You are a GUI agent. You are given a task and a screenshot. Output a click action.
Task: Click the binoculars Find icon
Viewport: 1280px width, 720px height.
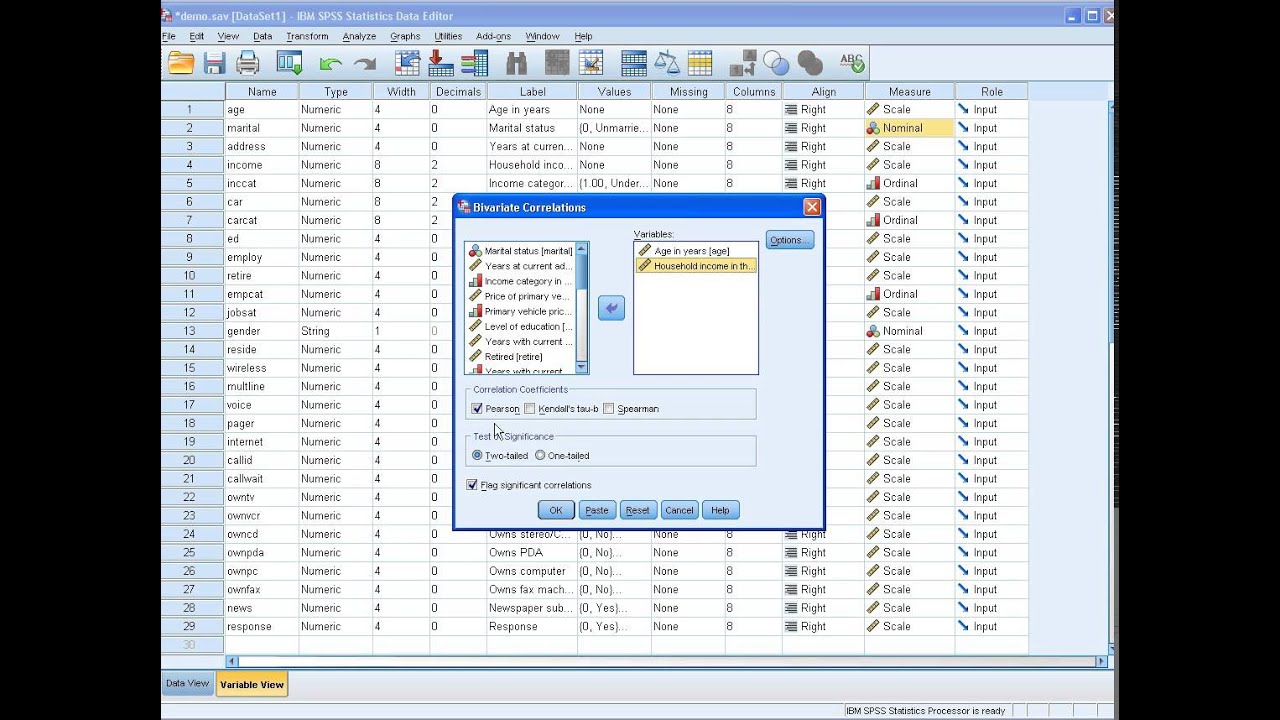tap(516, 63)
